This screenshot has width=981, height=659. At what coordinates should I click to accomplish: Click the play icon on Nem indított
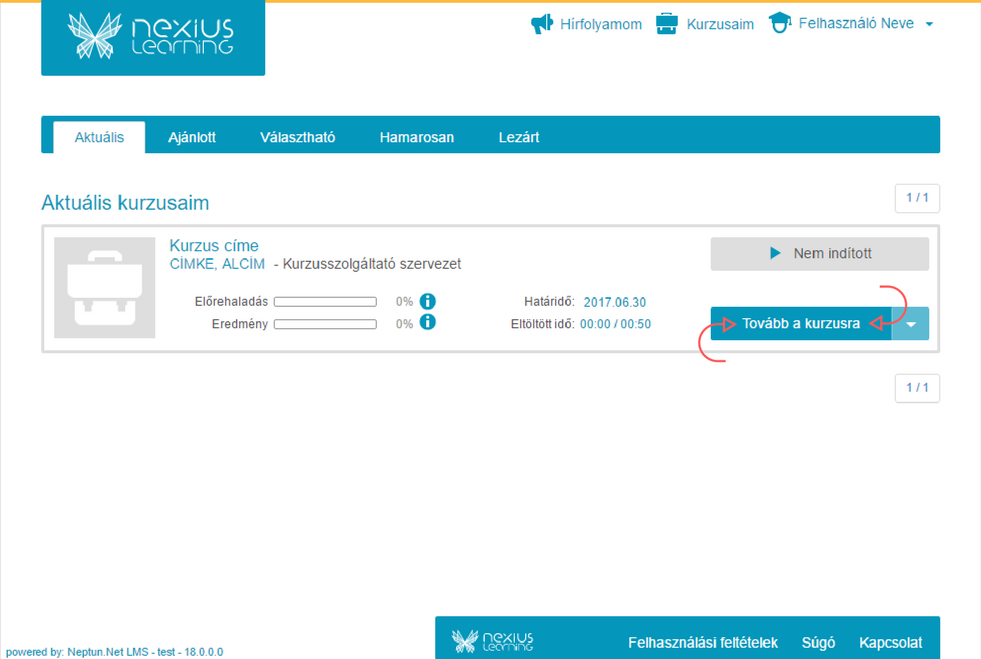775,254
